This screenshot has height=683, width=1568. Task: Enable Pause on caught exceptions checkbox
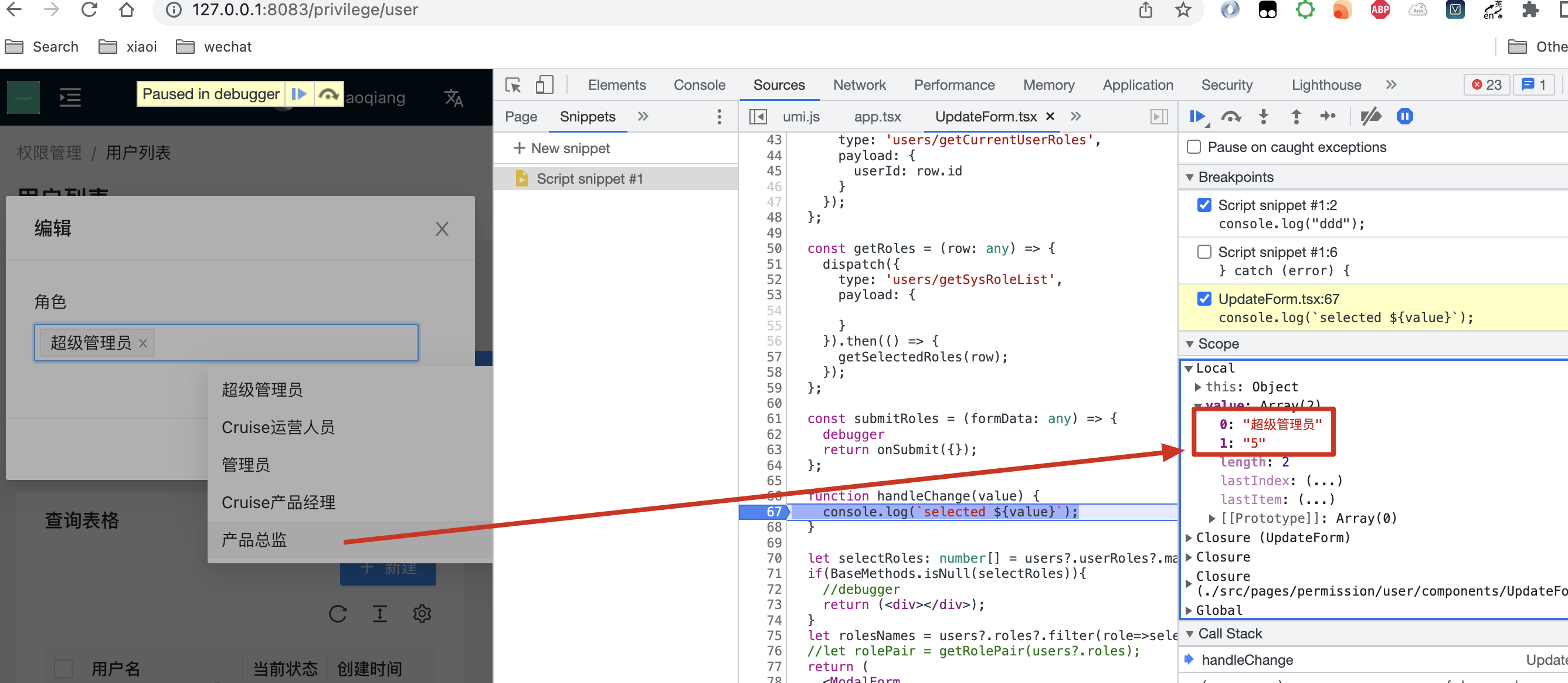coord(1194,147)
